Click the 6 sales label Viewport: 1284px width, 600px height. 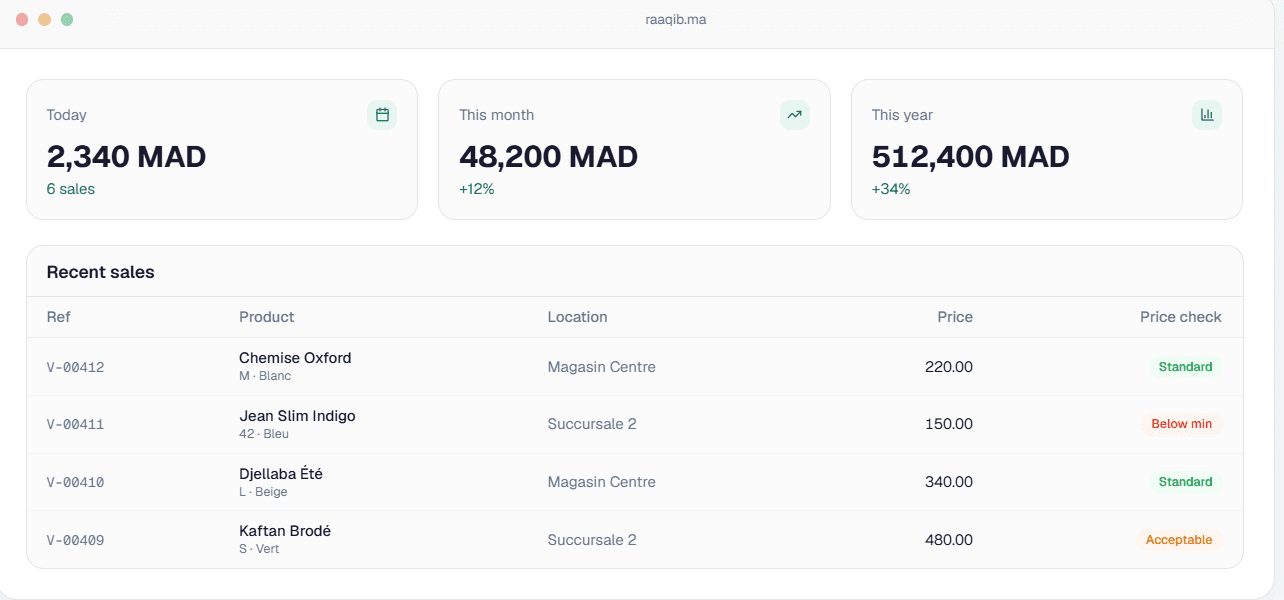pos(71,189)
